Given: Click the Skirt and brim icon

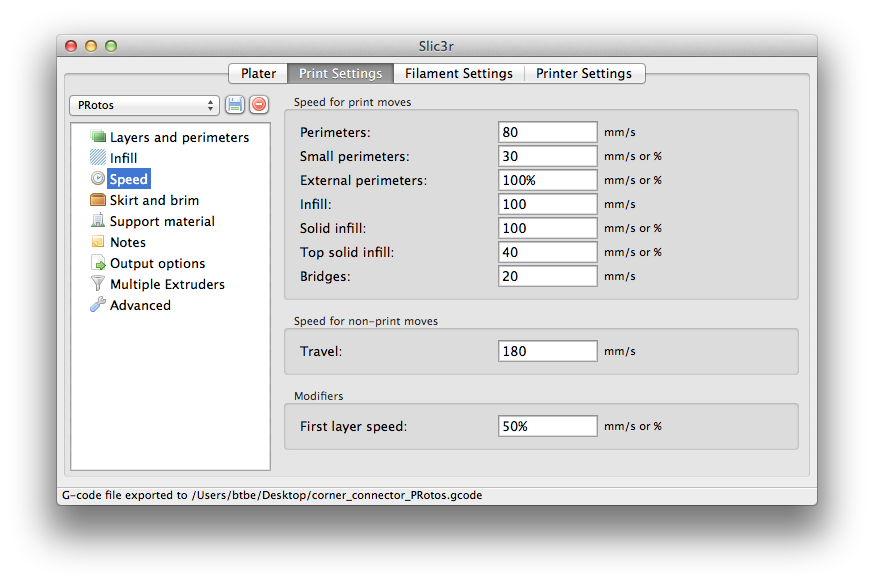Looking at the screenshot, I should point(98,200).
